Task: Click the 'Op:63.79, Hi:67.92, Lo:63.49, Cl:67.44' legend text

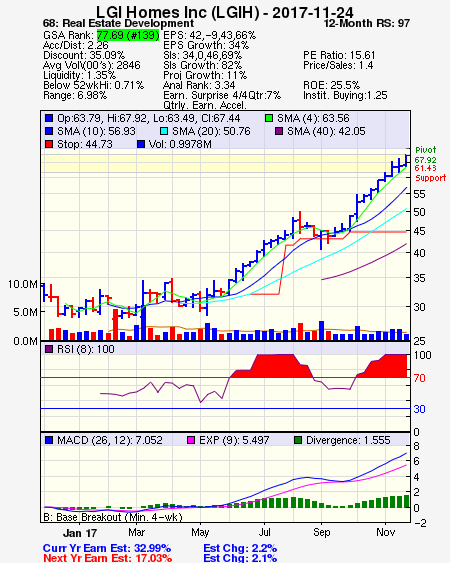Action: tap(149, 118)
